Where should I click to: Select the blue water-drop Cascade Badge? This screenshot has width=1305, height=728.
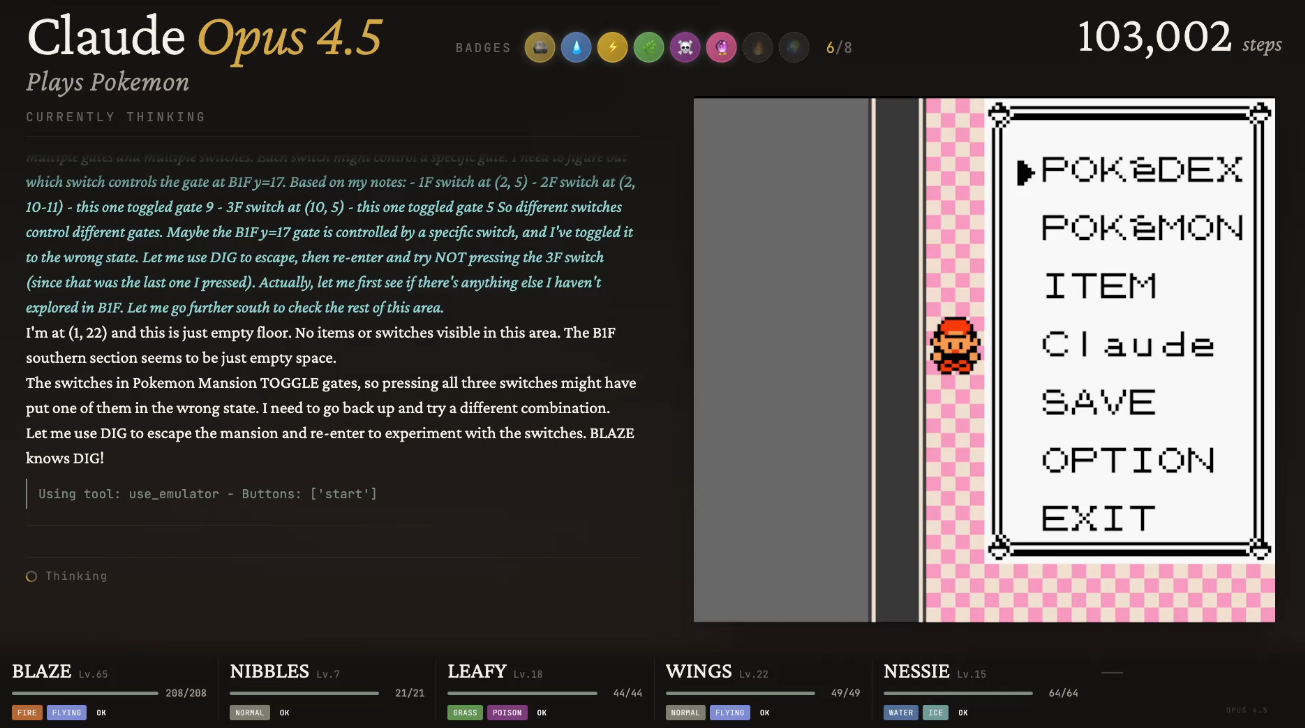point(576,47)
